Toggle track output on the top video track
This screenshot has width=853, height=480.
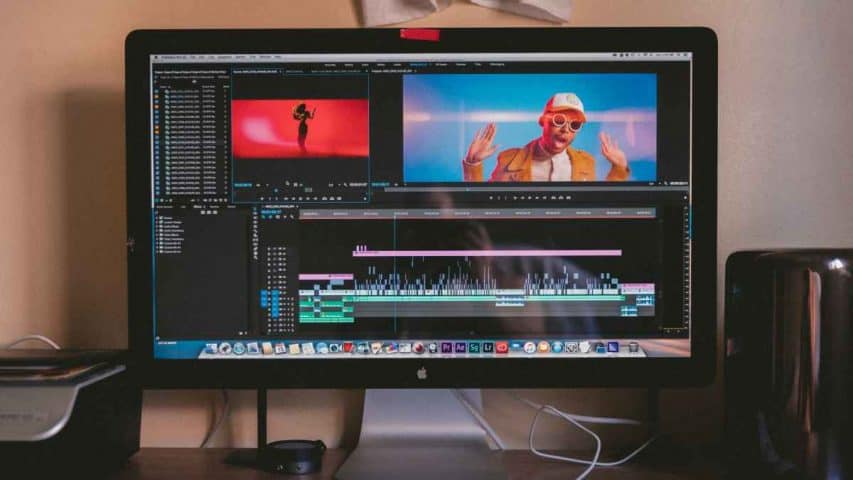(x=283, y=248)
